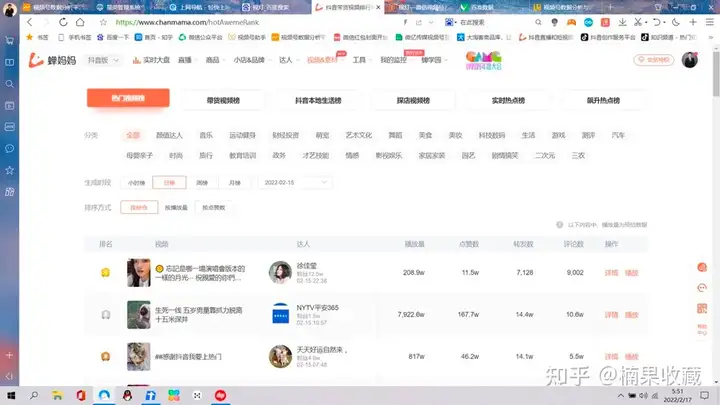The image size is (720, 405).
Task: Click the scissors screenshot tool
Action: click(638, 22)
